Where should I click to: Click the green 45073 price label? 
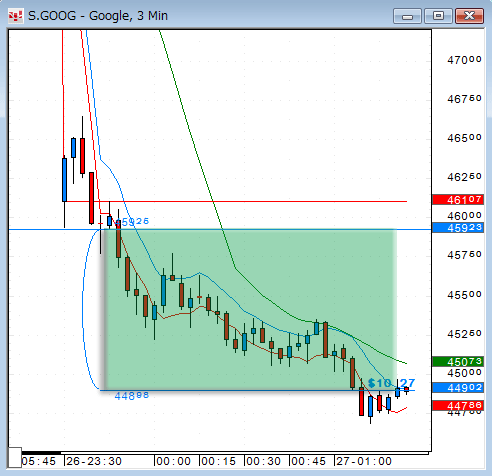[x=458, y=362]
